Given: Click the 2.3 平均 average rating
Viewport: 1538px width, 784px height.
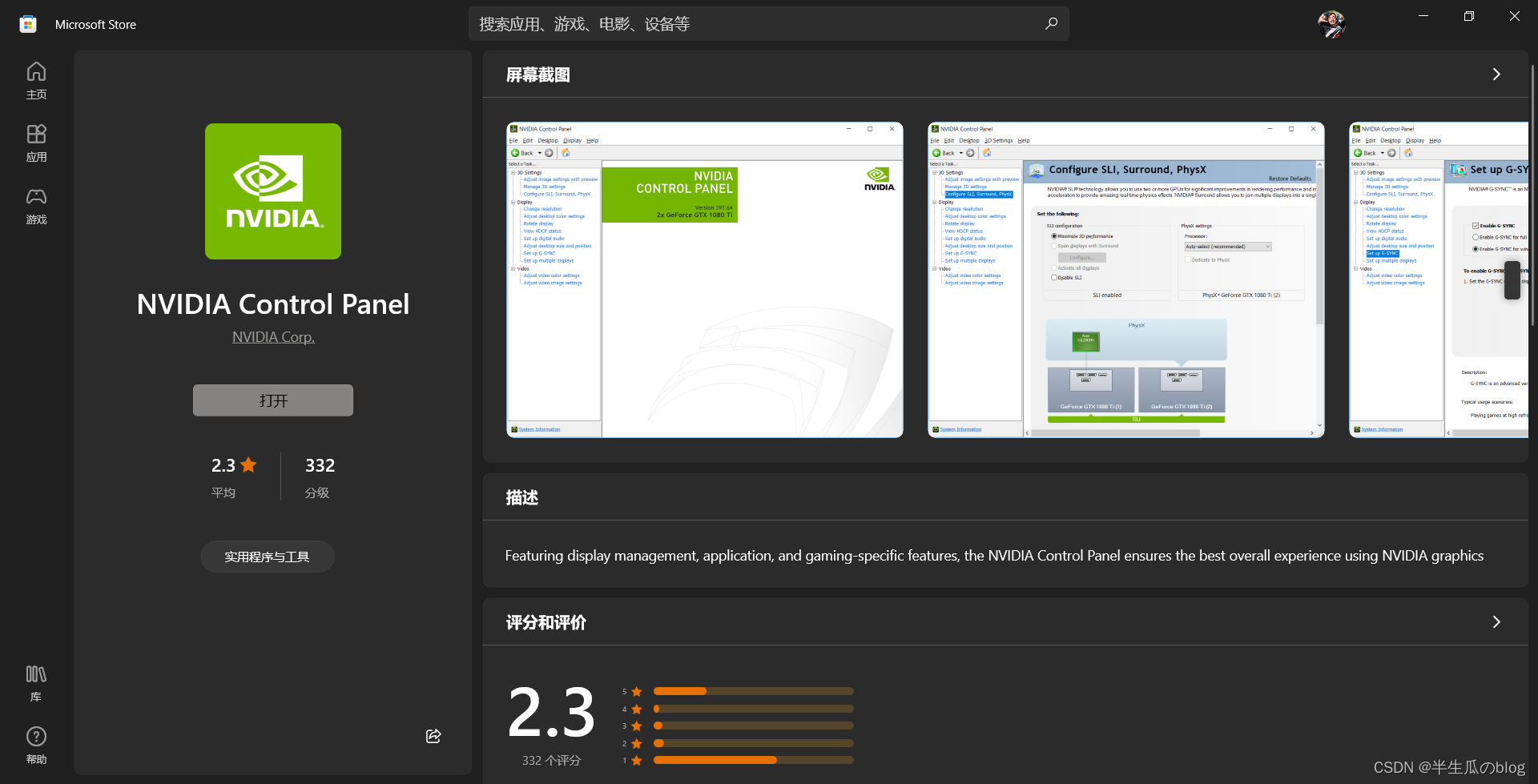Looking at the screenshot, I should pyautogui.click(x=233, y=476).
